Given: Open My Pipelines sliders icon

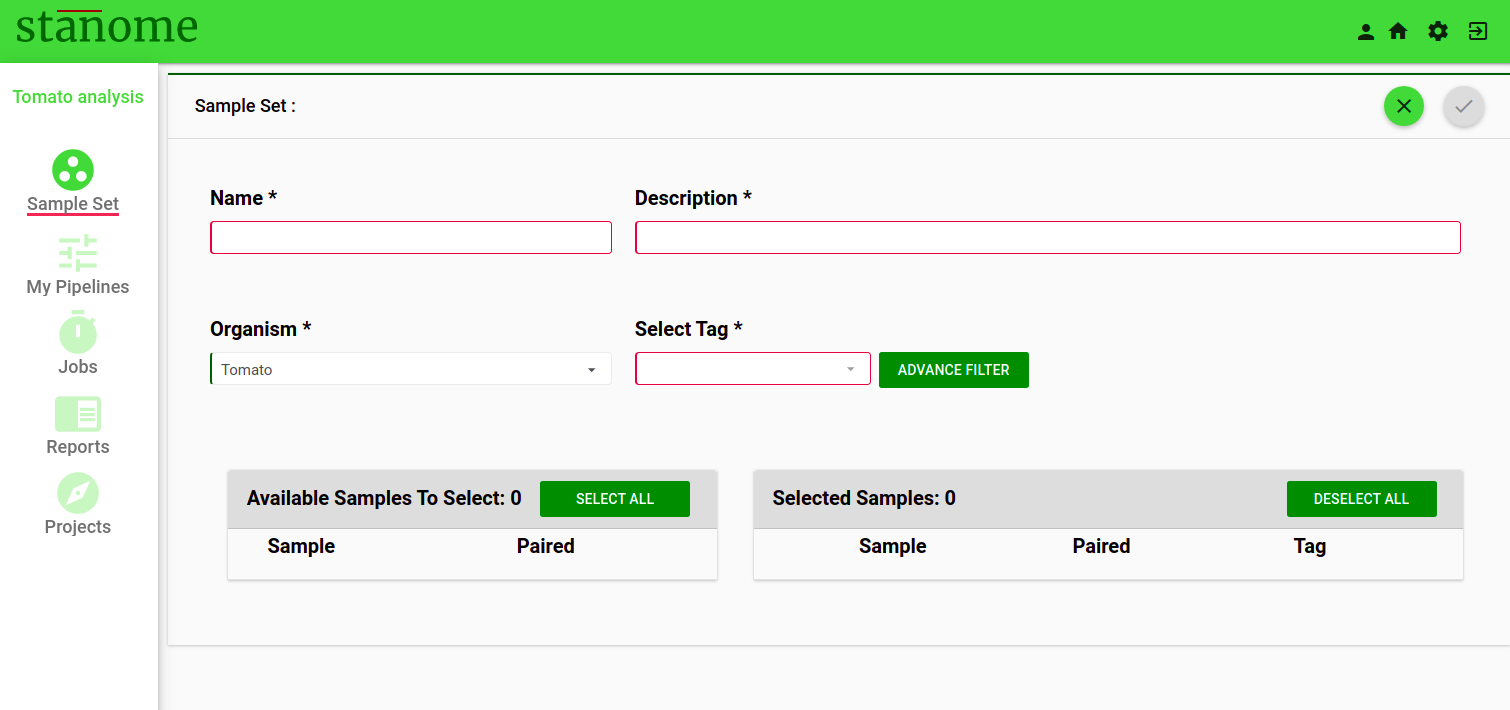Looking at the screenshot, I should point(78,253).
